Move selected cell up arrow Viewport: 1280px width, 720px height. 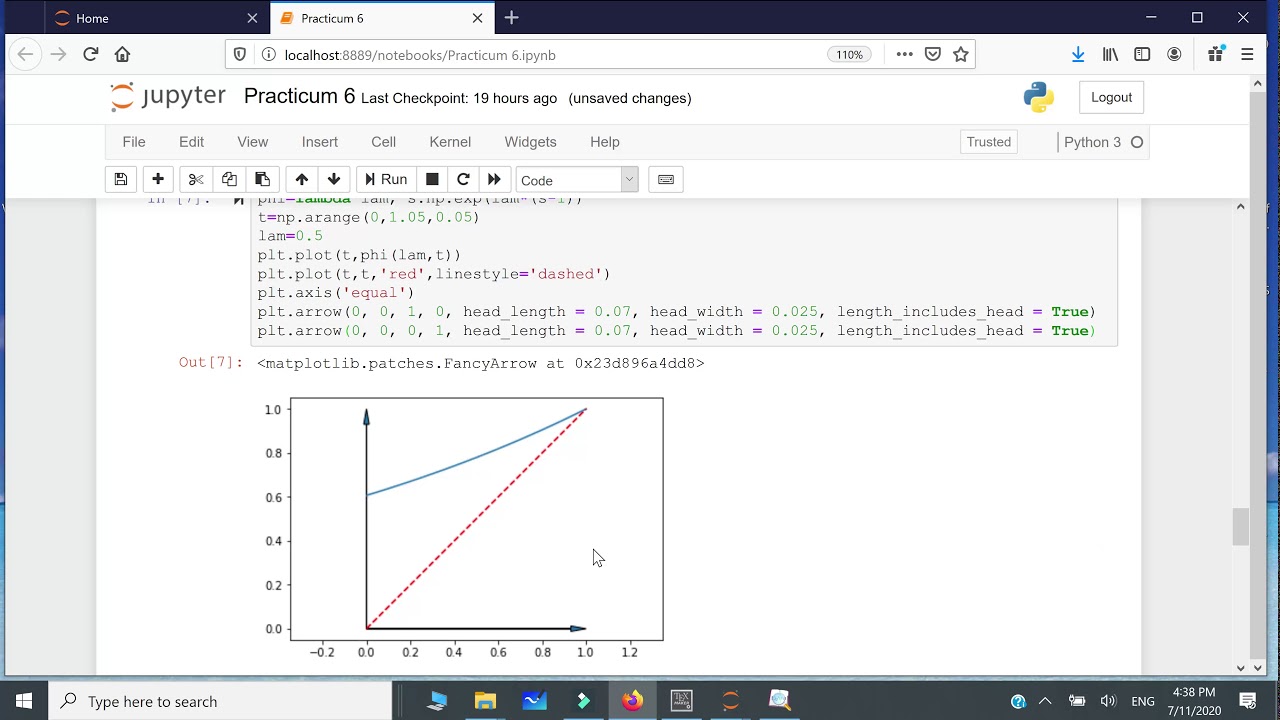[301, 180]
